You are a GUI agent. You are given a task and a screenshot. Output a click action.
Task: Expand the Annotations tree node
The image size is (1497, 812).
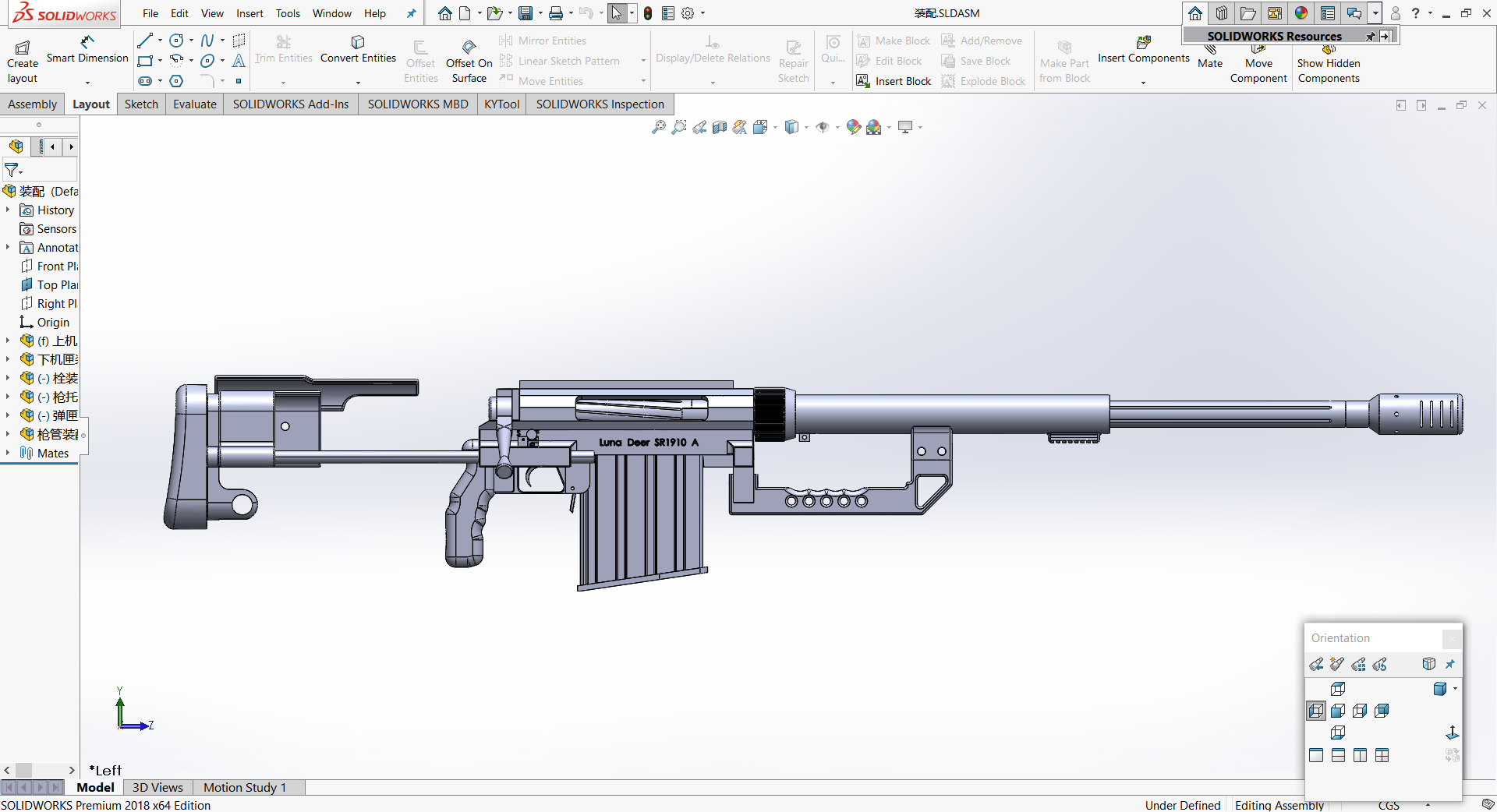(x=8, y=247)
